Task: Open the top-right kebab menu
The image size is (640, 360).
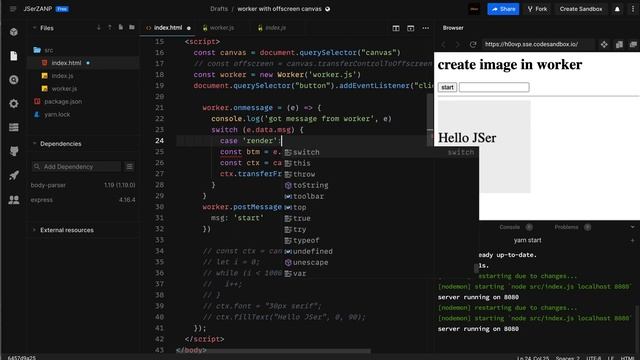Action: (x=633, y=9)
